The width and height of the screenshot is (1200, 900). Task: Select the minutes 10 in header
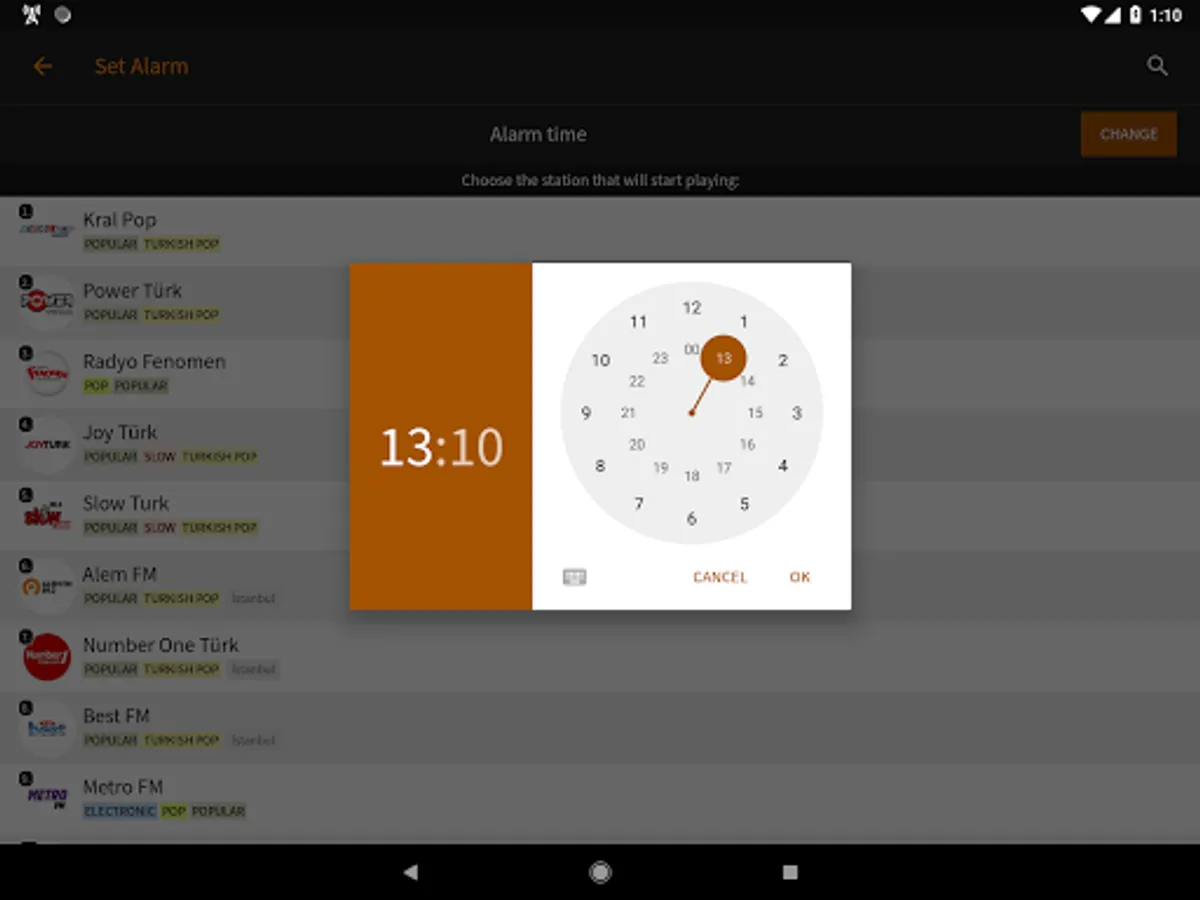475,447
